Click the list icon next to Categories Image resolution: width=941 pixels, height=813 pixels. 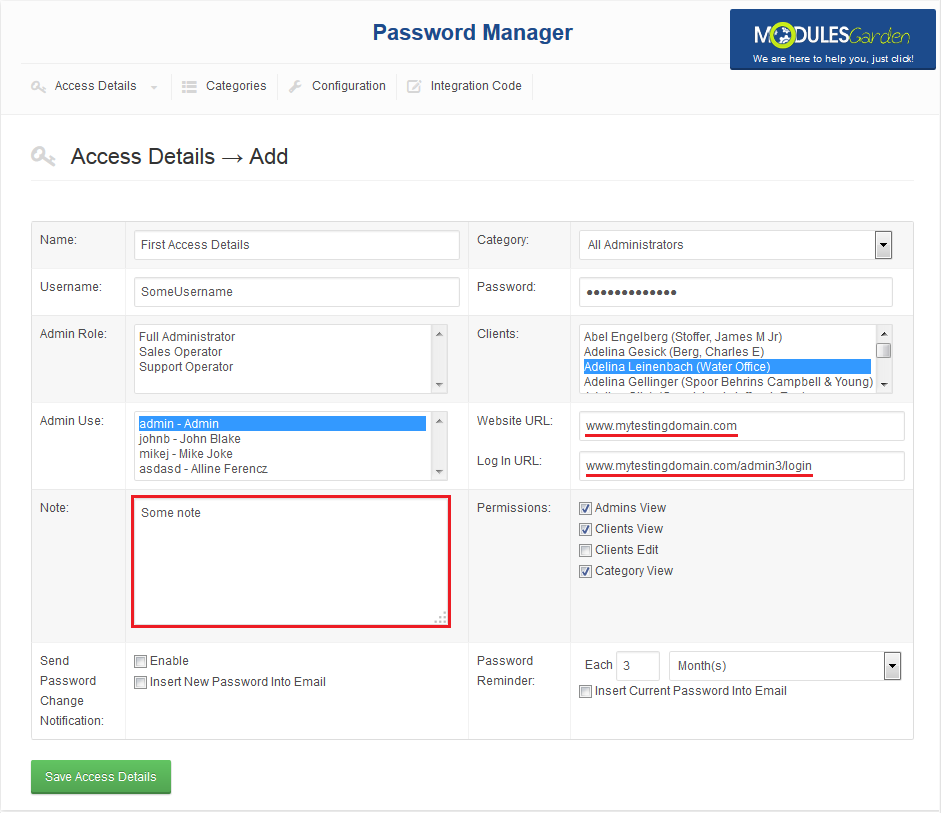point(189,87)
